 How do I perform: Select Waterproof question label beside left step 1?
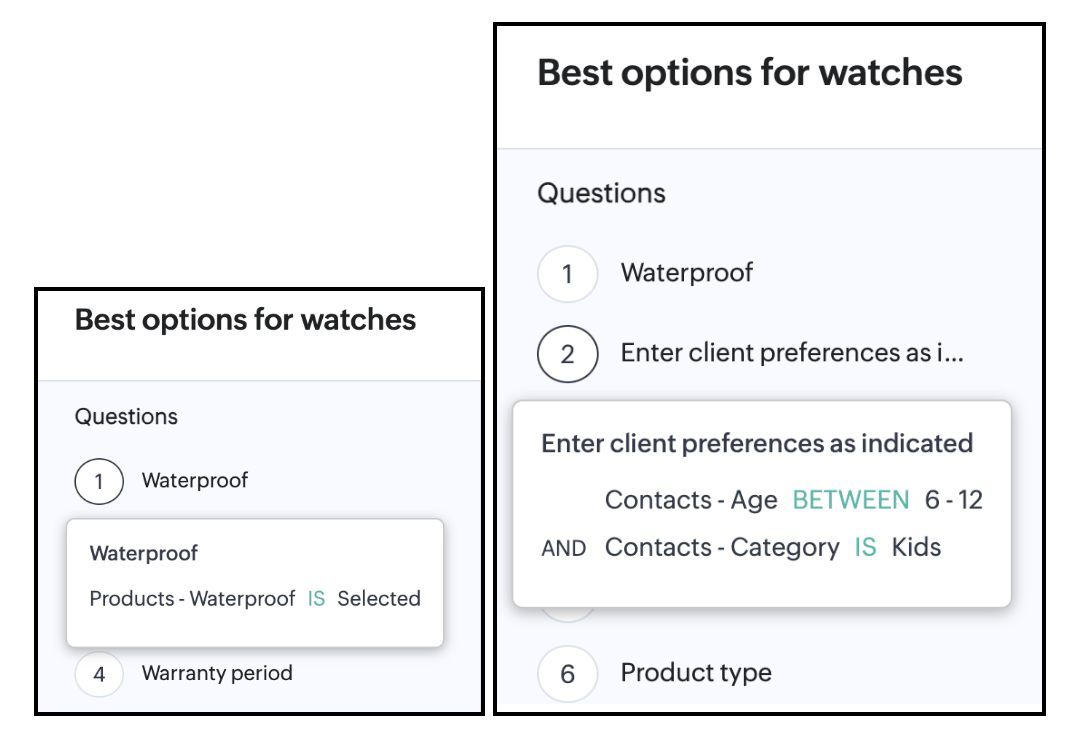(195, 481)
